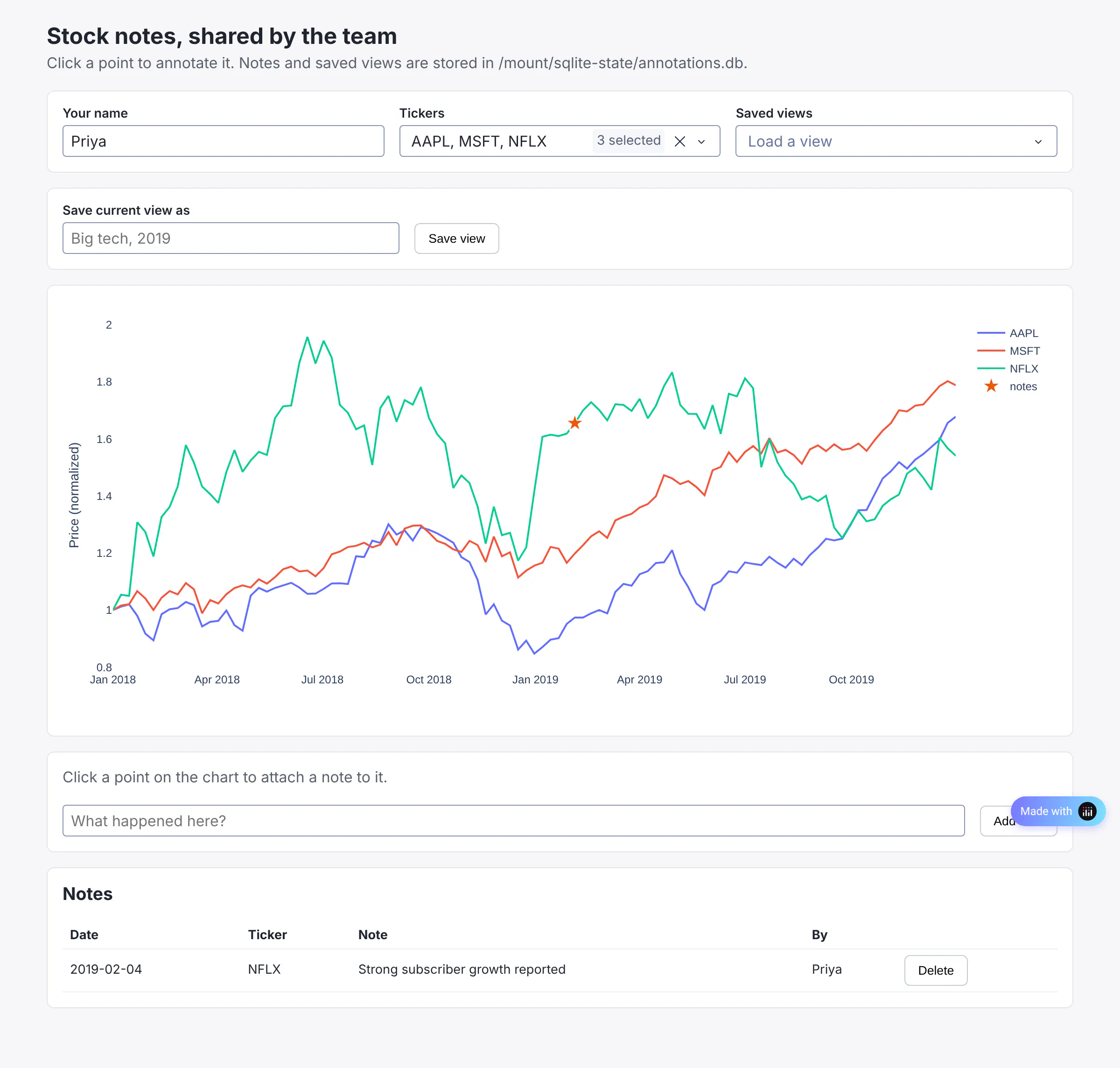
Task: Click the '3 selected' badge in Tickers
Action: coord(628,141)
